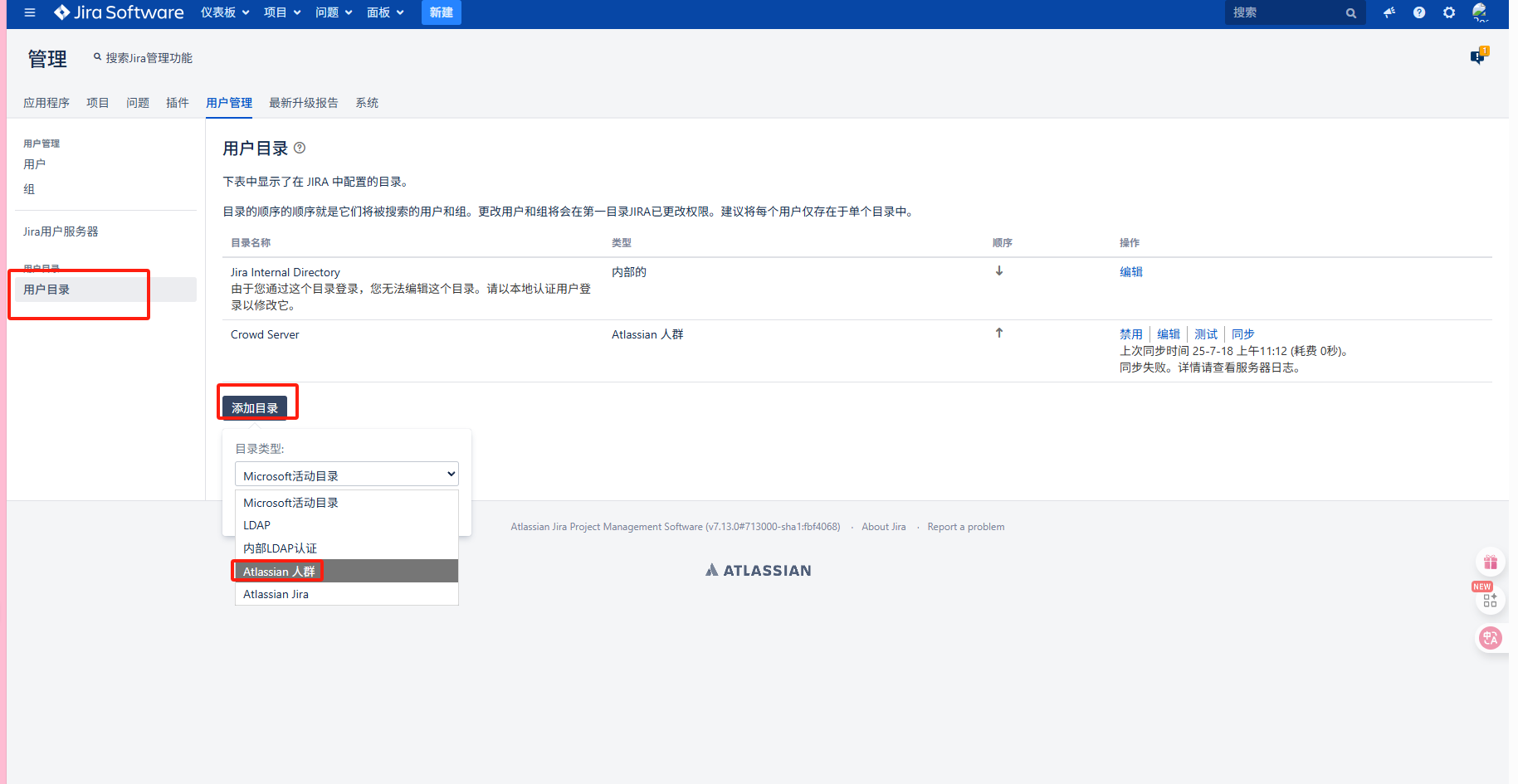This screenshot has height=784, width=1518.
Task: Switch to 项目 admin tab
Action: click(x=98, y=103)
